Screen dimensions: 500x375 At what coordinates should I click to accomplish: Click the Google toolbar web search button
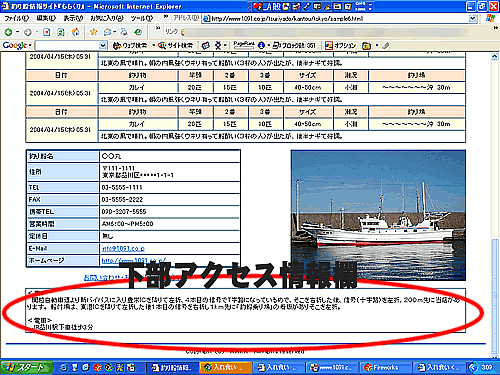pyautogui.click(x=130, y=45)
